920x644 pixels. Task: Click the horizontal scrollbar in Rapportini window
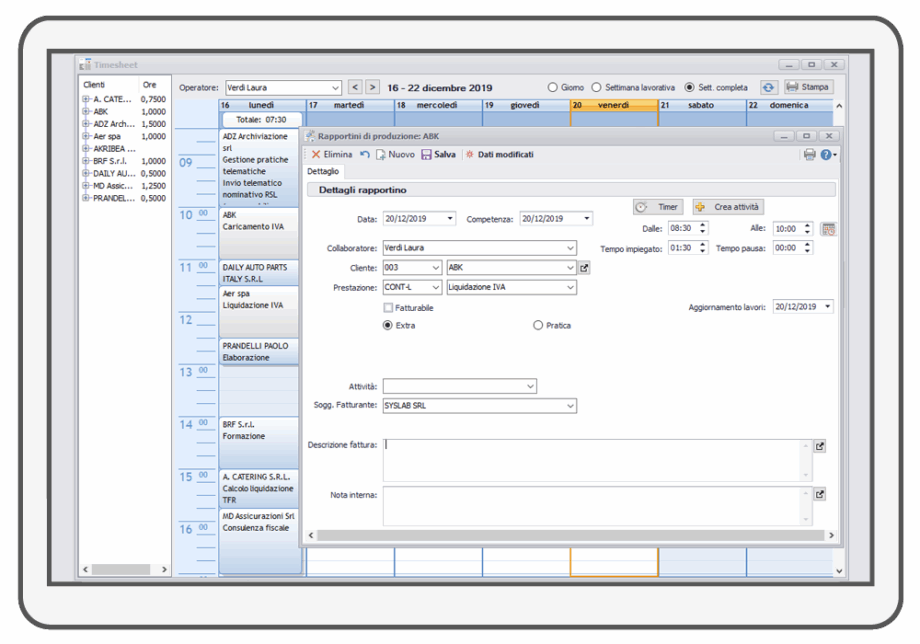570,535
